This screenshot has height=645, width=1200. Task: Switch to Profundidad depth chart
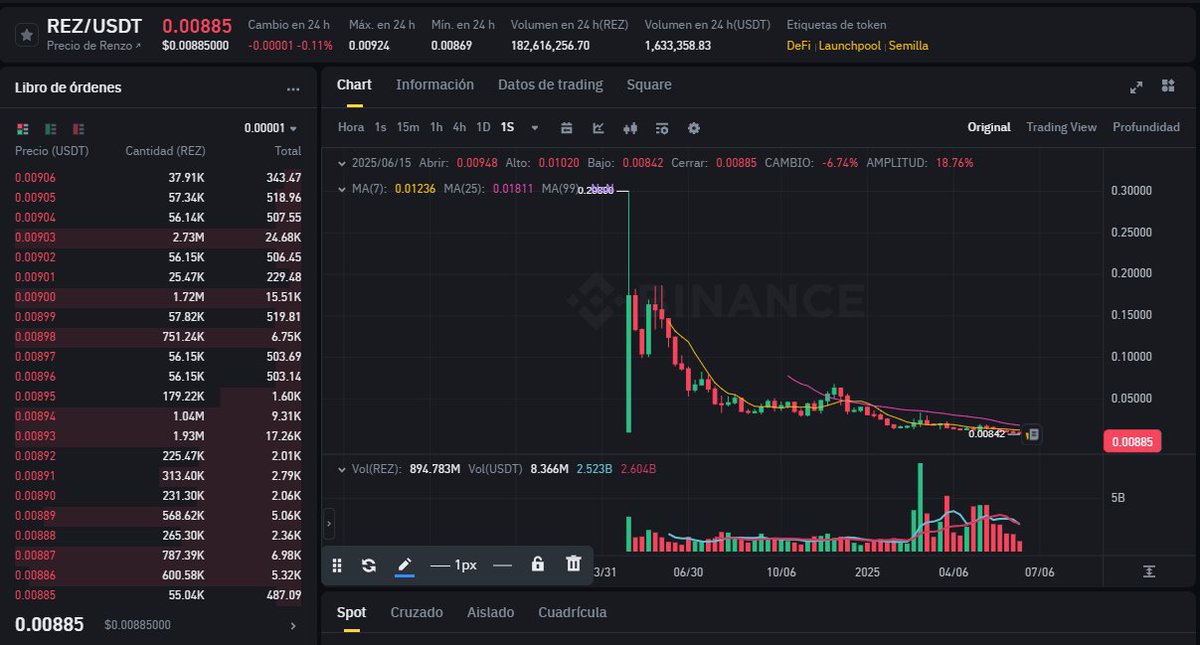coord(1146,128)
